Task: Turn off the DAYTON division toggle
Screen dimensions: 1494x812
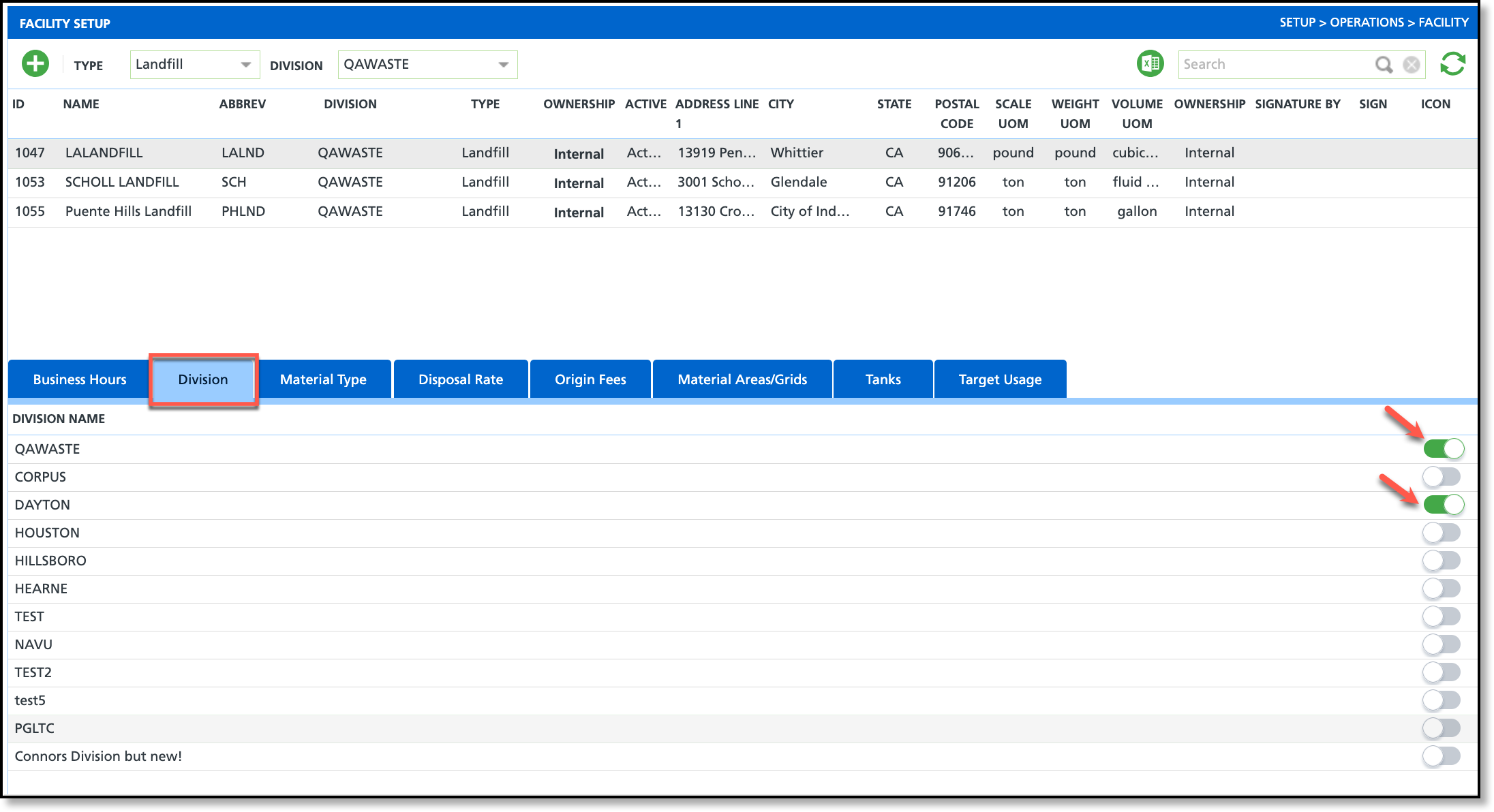Action: point(1443,505)
